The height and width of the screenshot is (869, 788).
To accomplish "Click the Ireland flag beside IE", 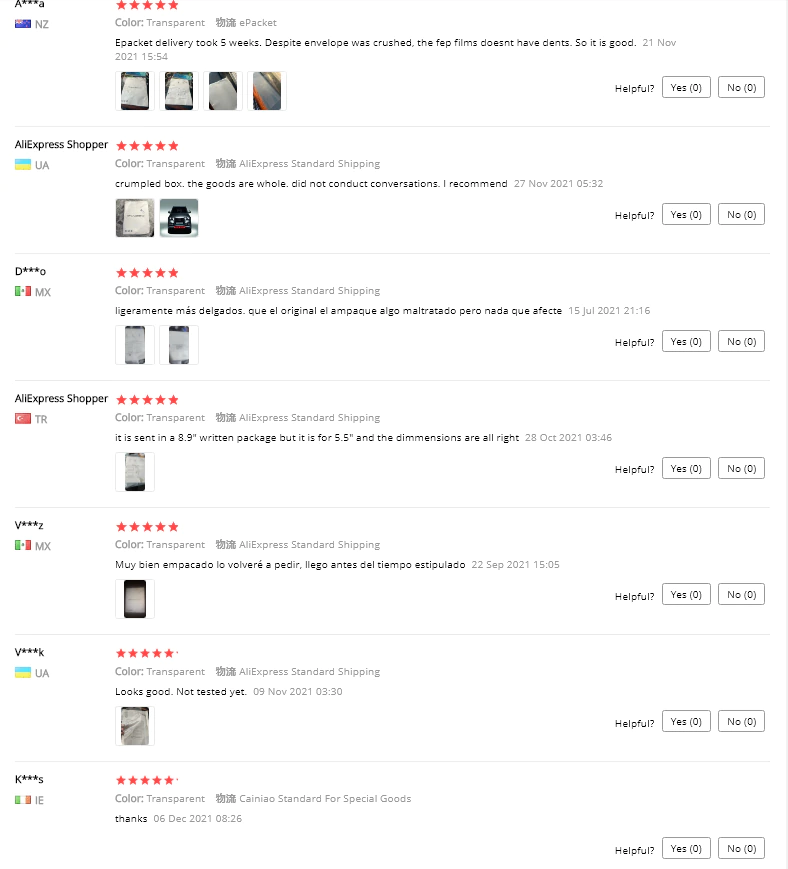I will point(23,800).
